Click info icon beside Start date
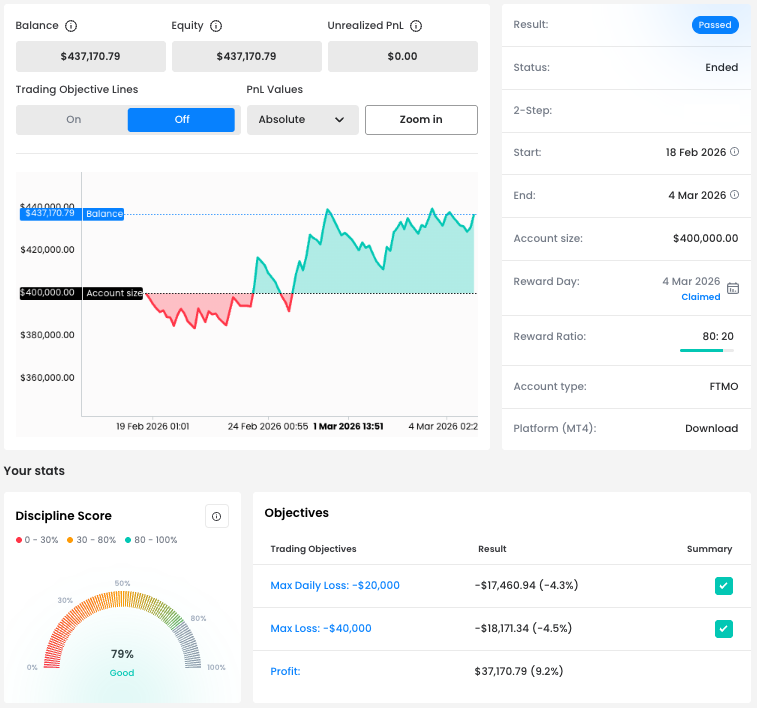The height and width of the screenshot is (708, 757). [x=734, y=152]
